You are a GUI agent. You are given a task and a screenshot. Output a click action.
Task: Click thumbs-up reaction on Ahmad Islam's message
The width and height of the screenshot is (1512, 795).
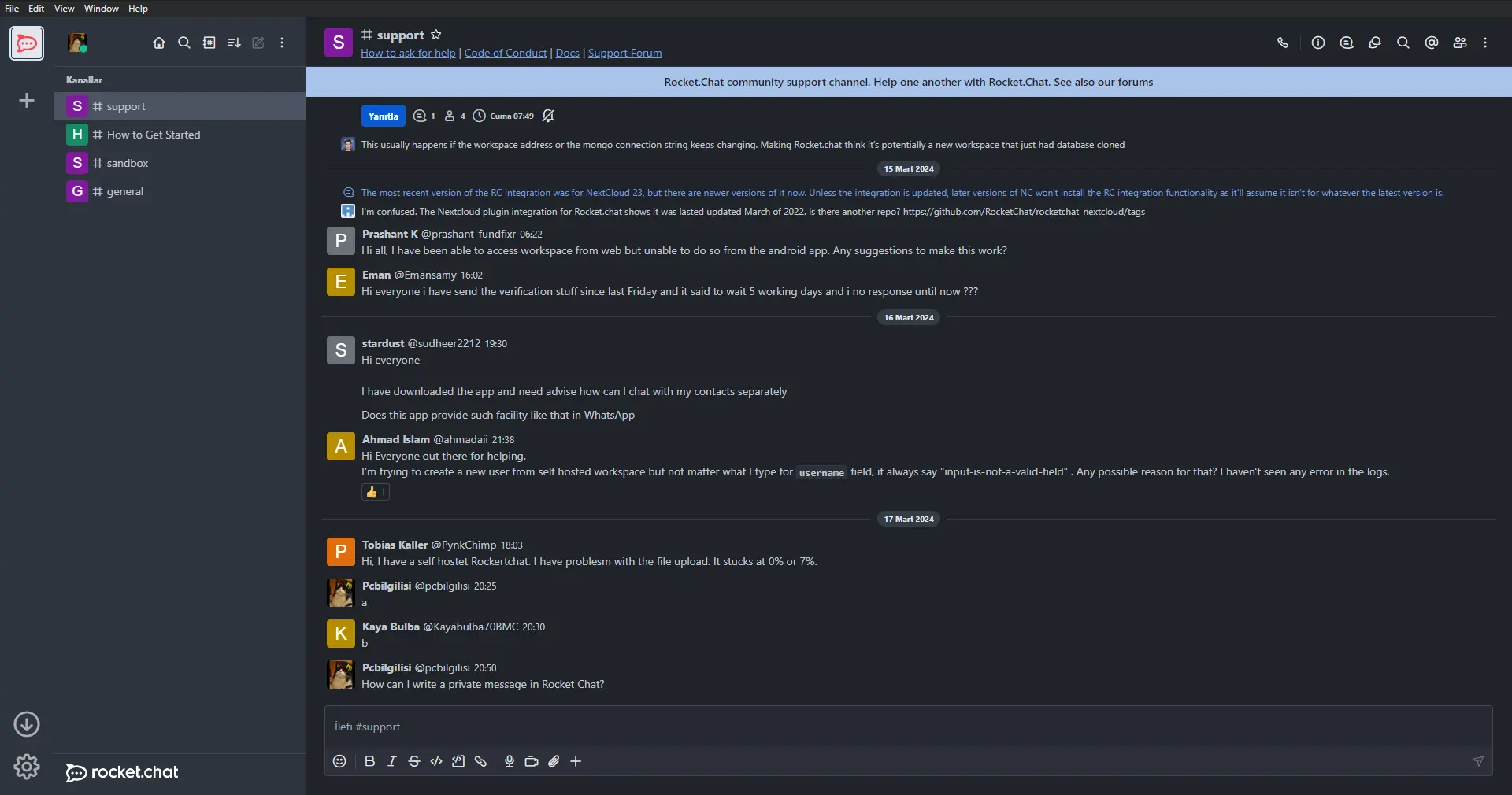(376, 492)
